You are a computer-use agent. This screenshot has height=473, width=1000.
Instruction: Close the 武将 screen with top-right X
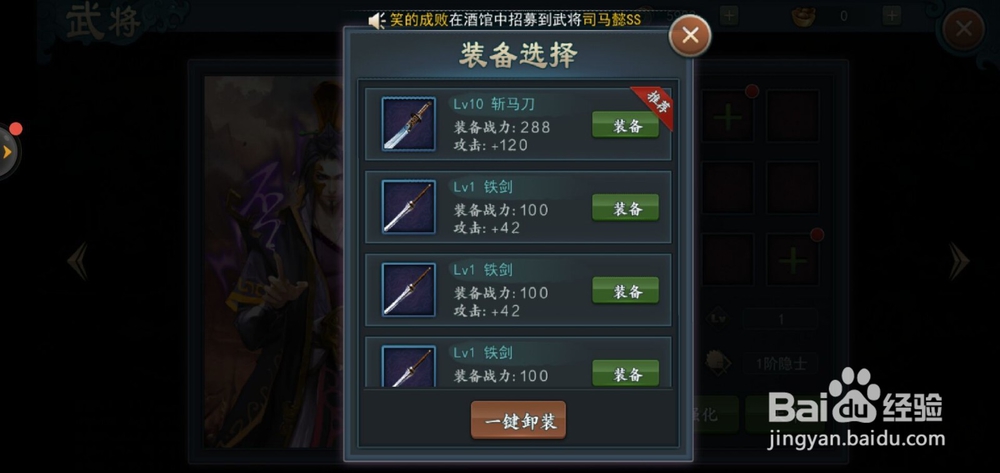(964, 29)
